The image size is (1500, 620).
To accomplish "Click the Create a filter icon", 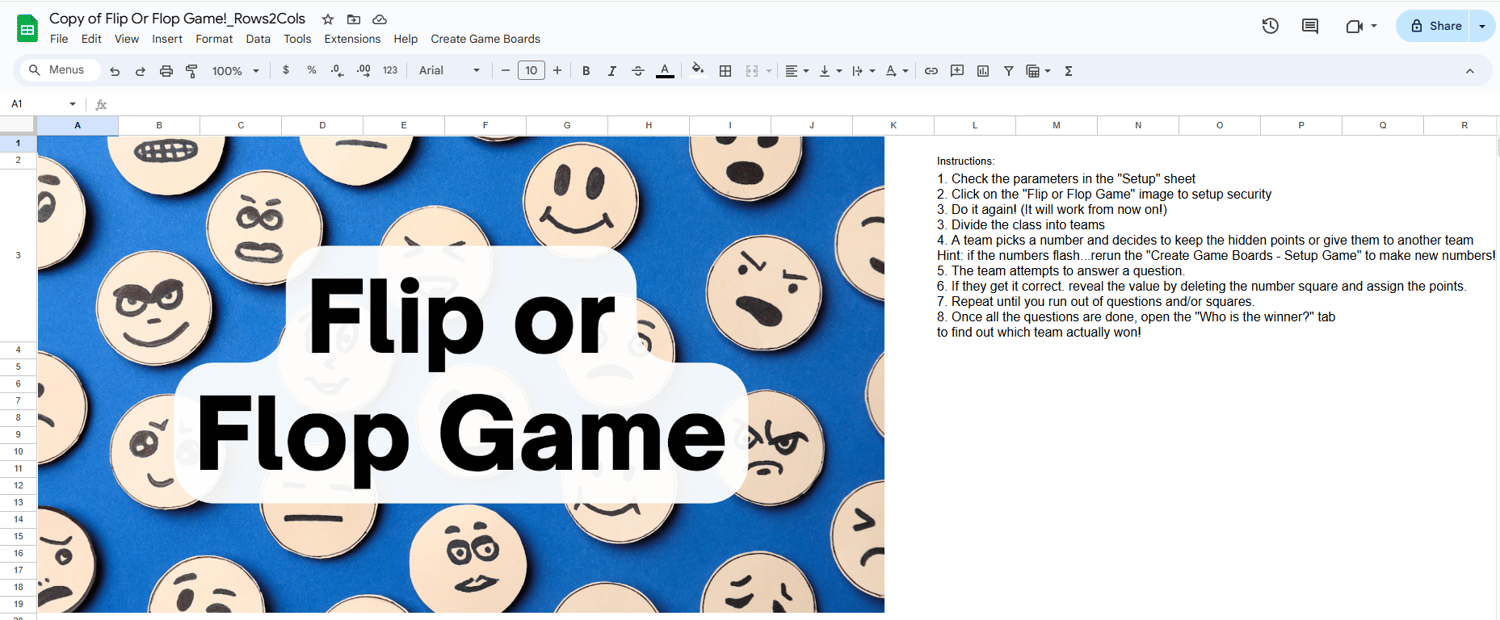I will click(1009, 71).
